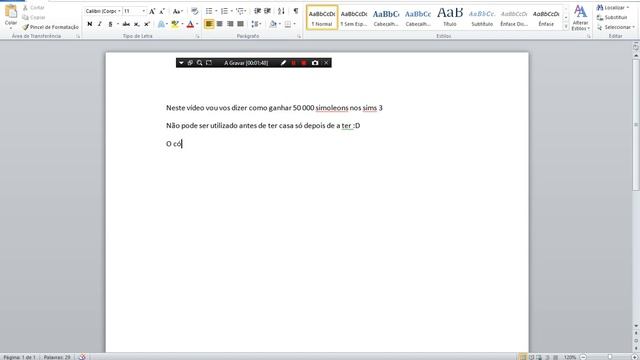Viewport: 640px width, 360px height.
Task: Select align left paragraph button
Action: pos(209,24)
